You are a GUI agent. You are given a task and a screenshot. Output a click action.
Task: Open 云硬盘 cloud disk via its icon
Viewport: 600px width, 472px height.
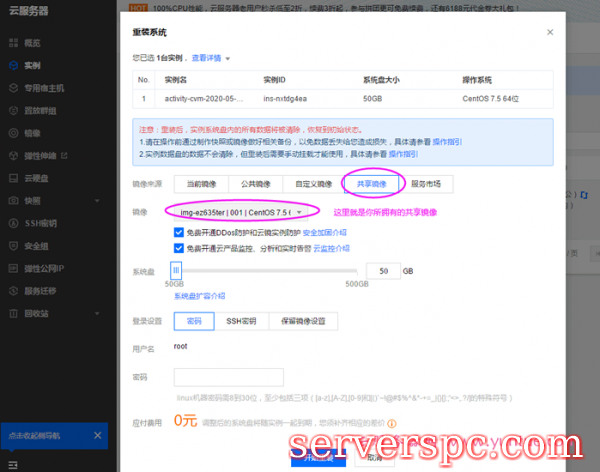coord(13,177)
